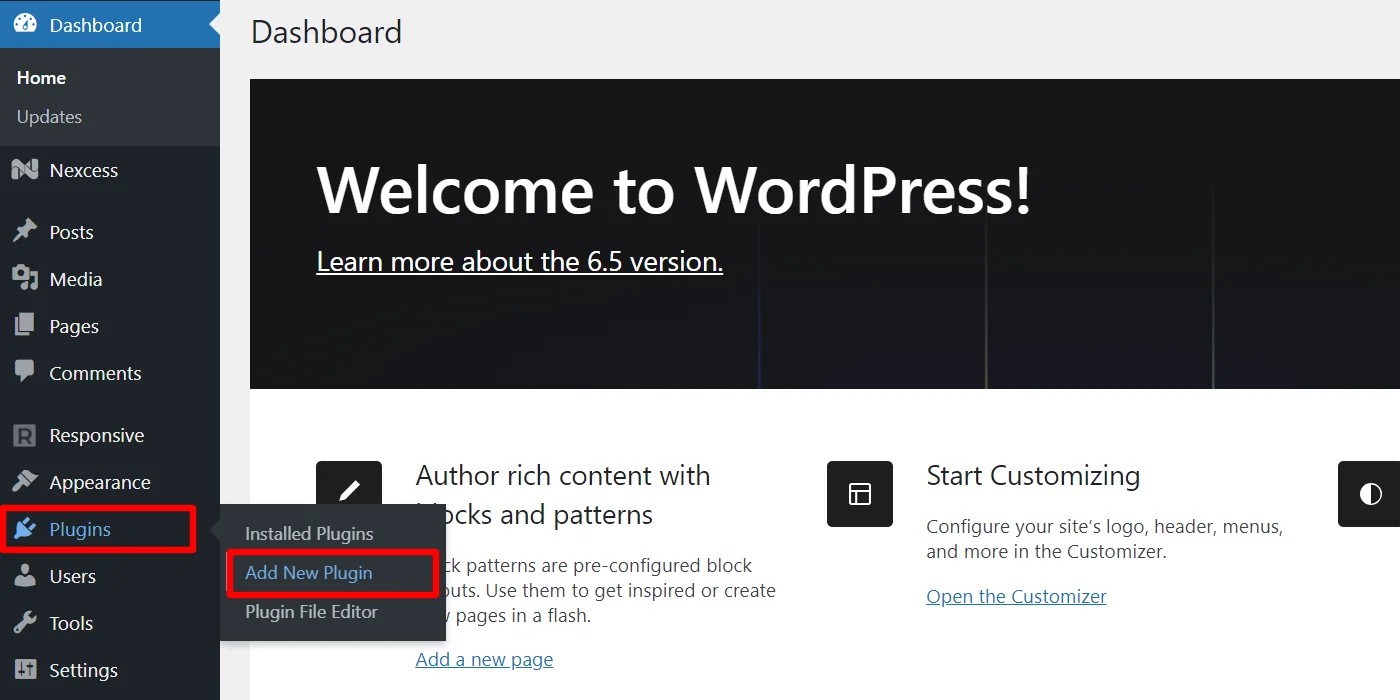
Task: Open the Responsive menu item
Action: tap(97, 436)
